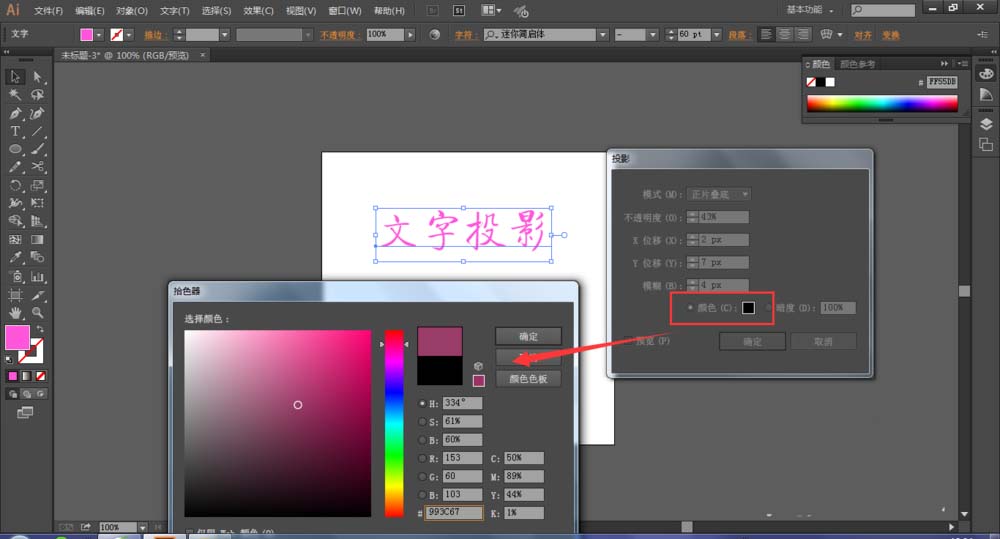Open the 基本功能 workspace dropdown
Viewport: 1000px width, 539px height.
(x=809, y=10)
